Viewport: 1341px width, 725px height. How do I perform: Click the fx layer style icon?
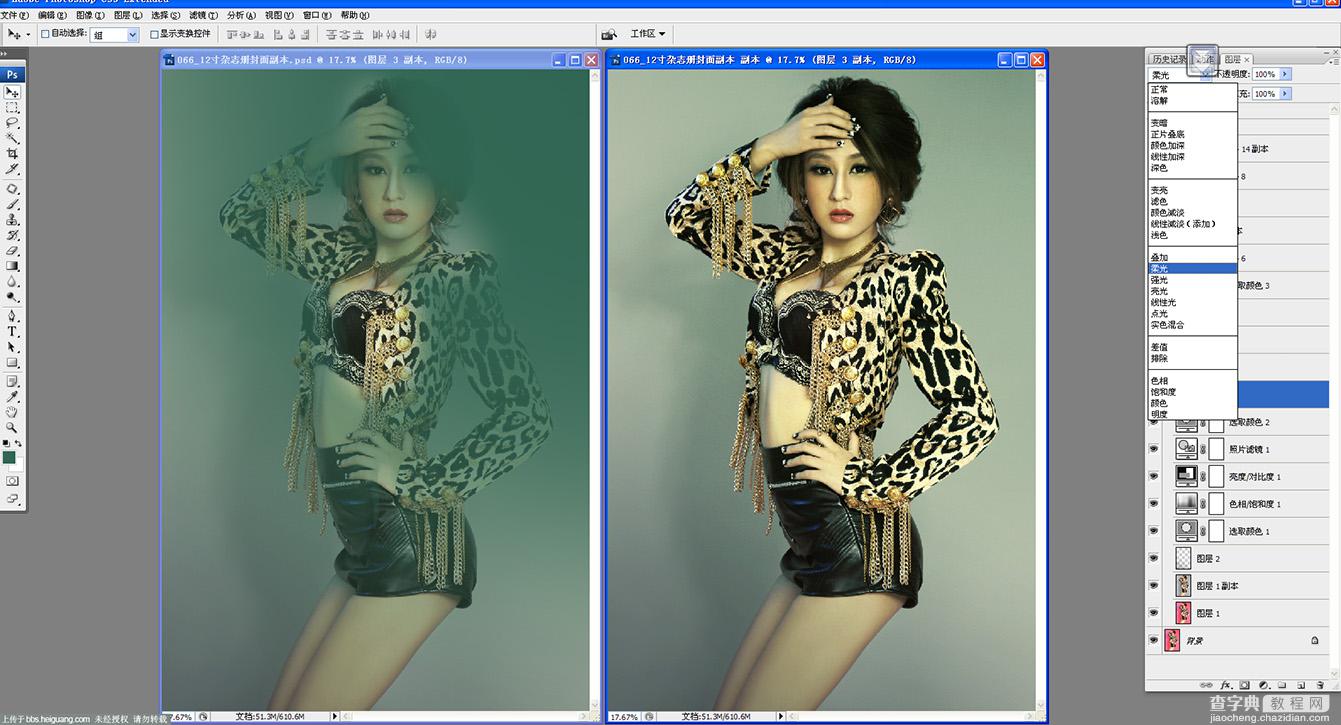coord(1226,685)
